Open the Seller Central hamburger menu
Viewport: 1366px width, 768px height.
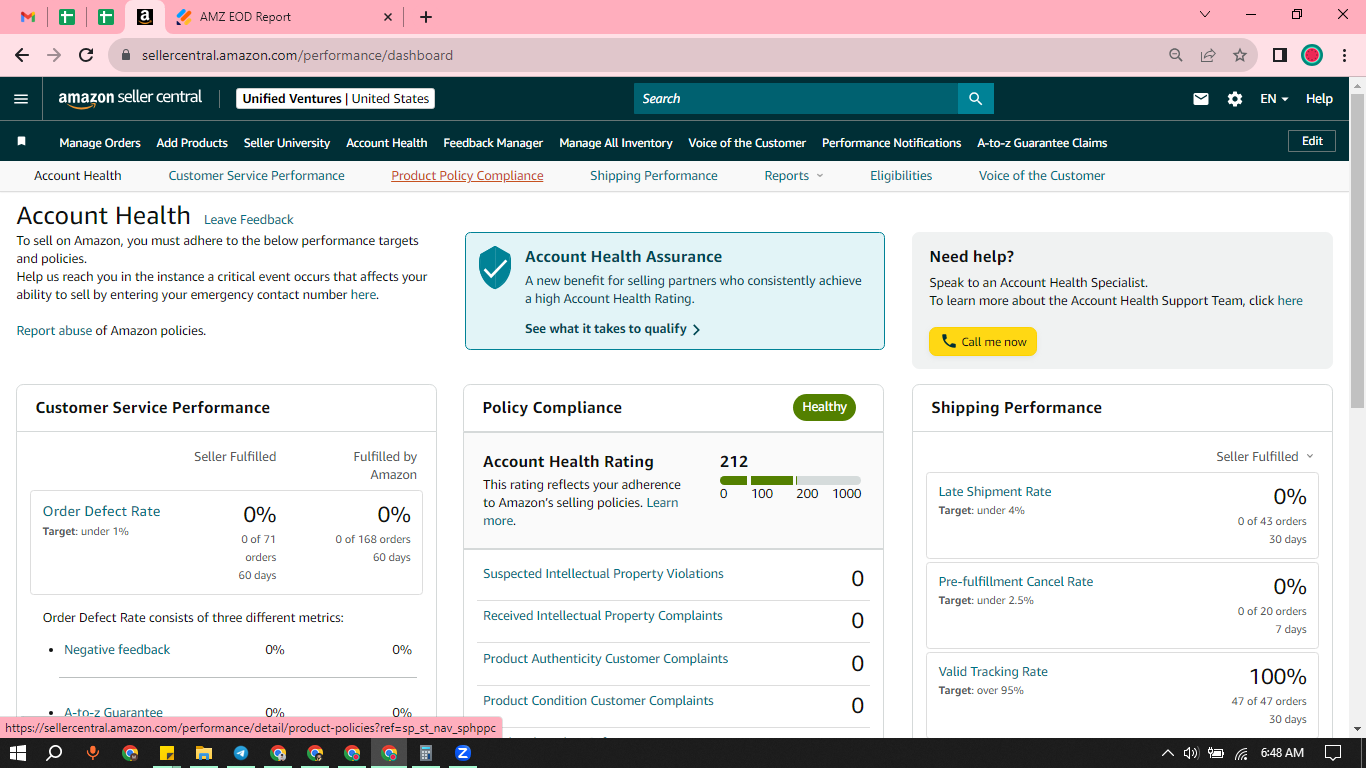click(21, 99)
